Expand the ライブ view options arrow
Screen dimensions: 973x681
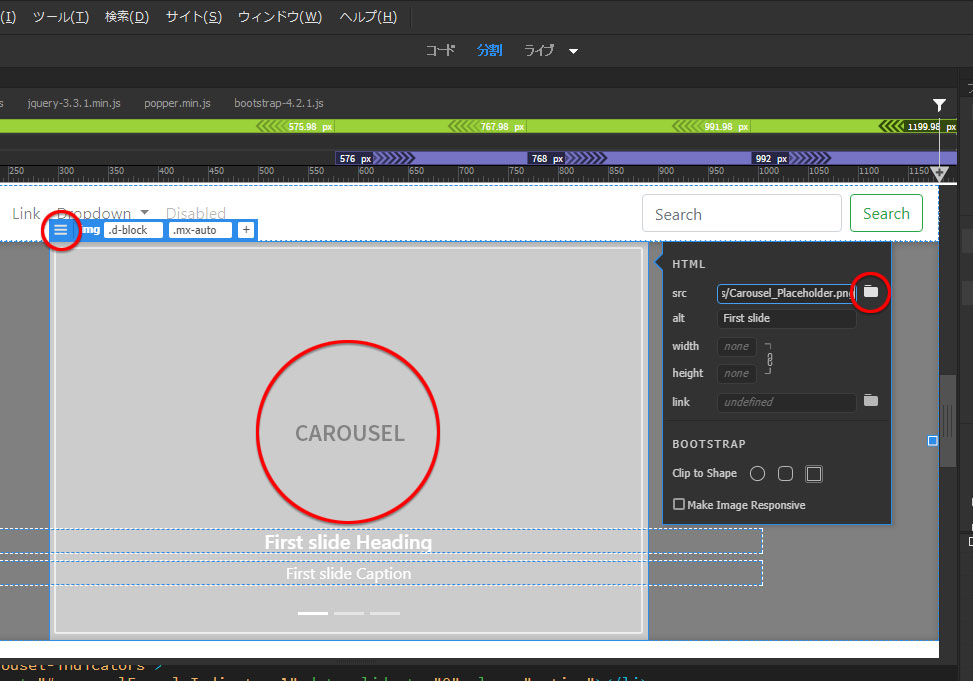click(x=574, y=51)
